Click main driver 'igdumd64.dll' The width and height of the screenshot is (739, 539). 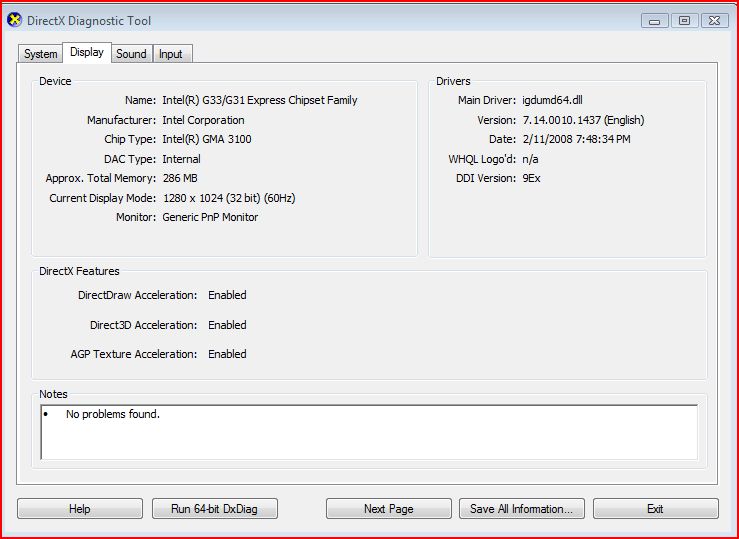tap(552, 100)
